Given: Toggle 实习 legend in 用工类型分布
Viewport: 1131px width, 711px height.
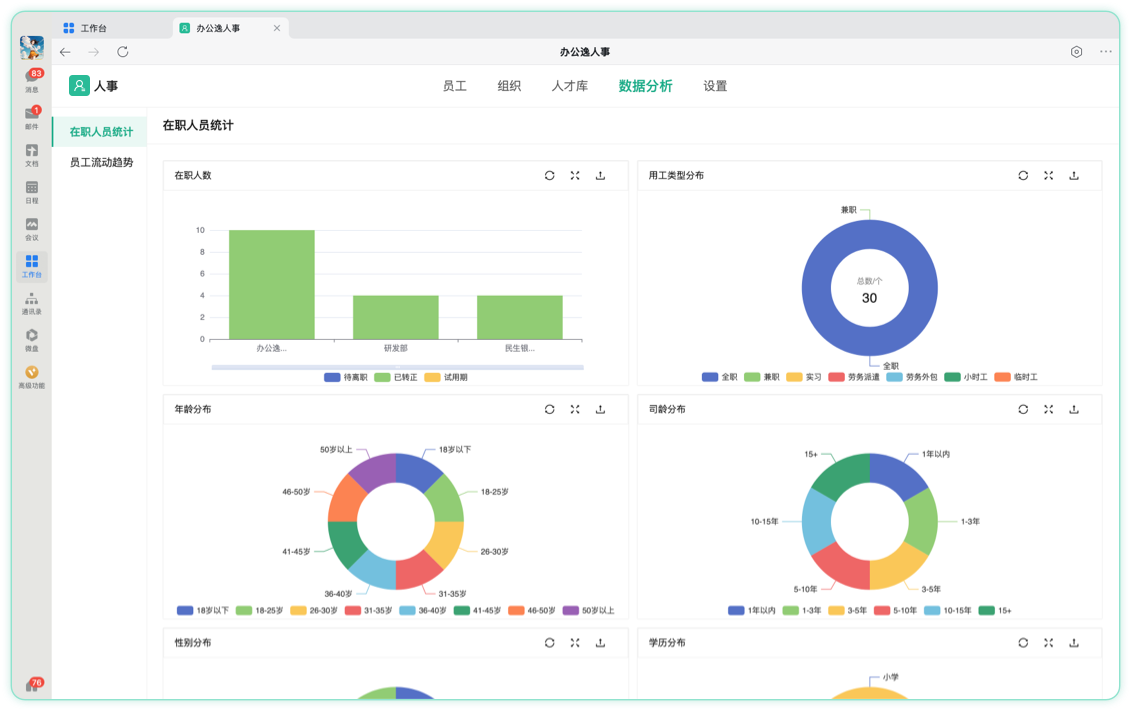Looking at the screenshot, I should [x=804, y=377].
